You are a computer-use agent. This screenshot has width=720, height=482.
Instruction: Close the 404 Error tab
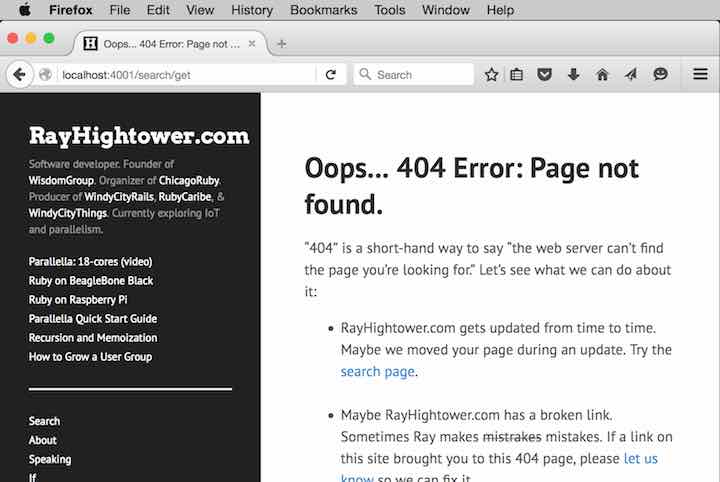coord(252,44)
